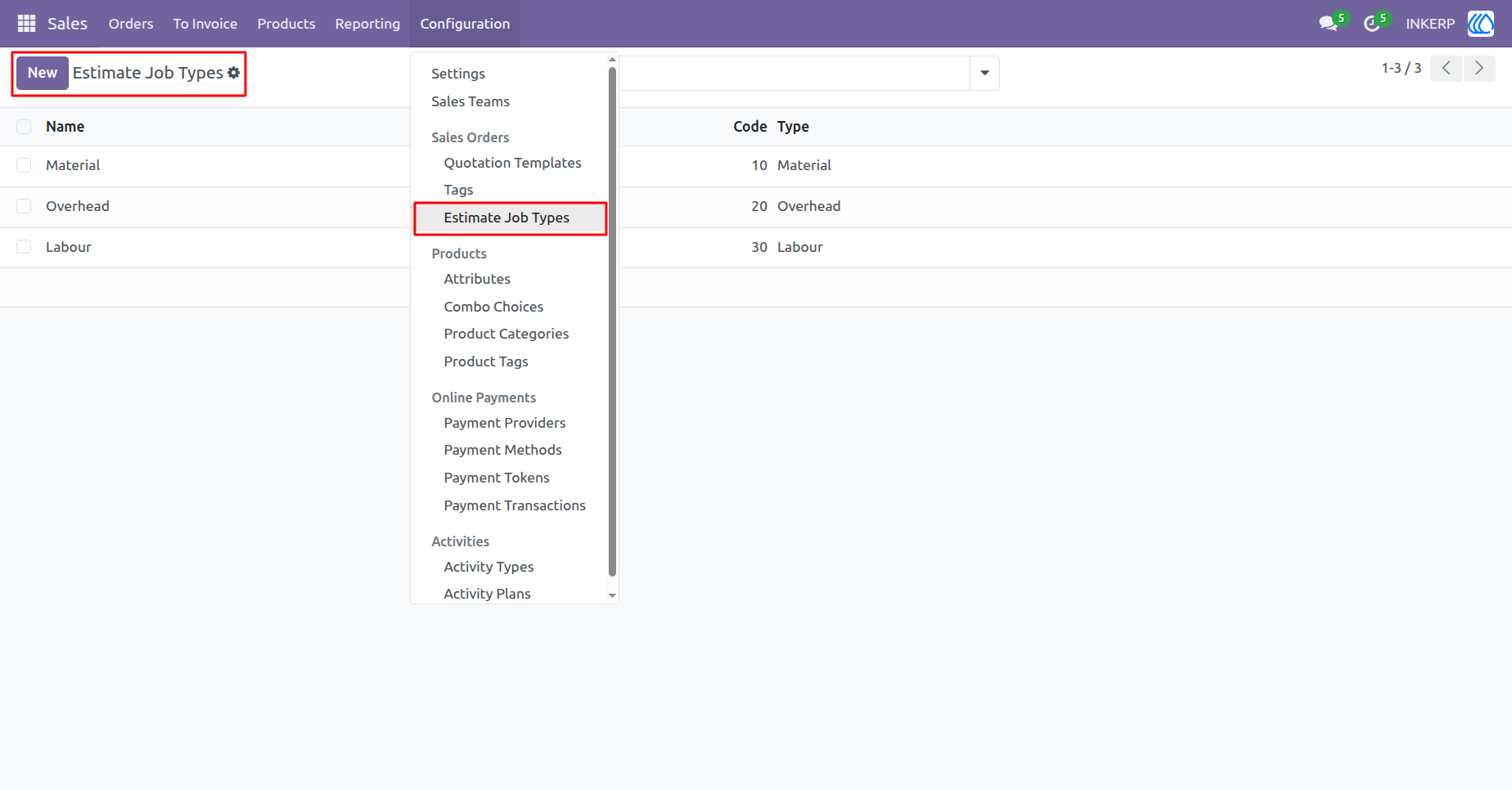Go to next page of records
Screen dimensions: 1512x790
(1479, 69)
